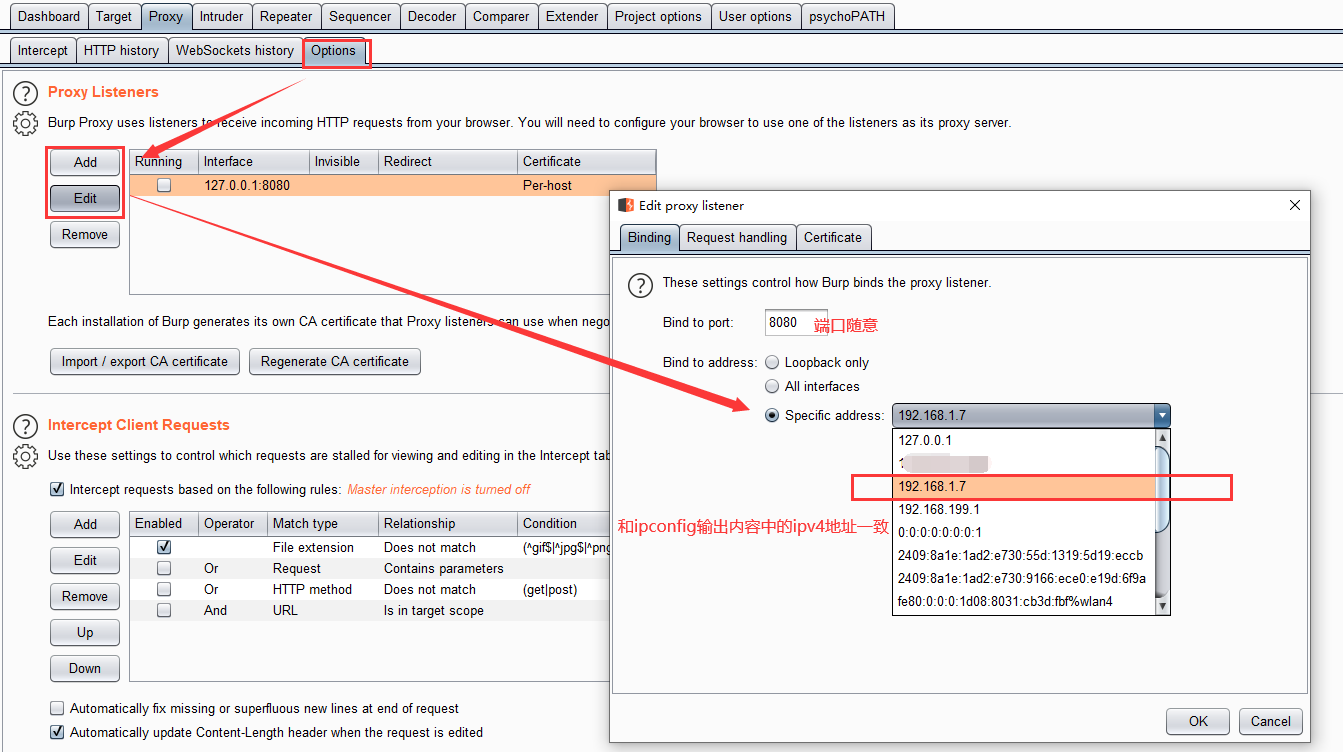Switch to Target tab

tap(114, 16)
